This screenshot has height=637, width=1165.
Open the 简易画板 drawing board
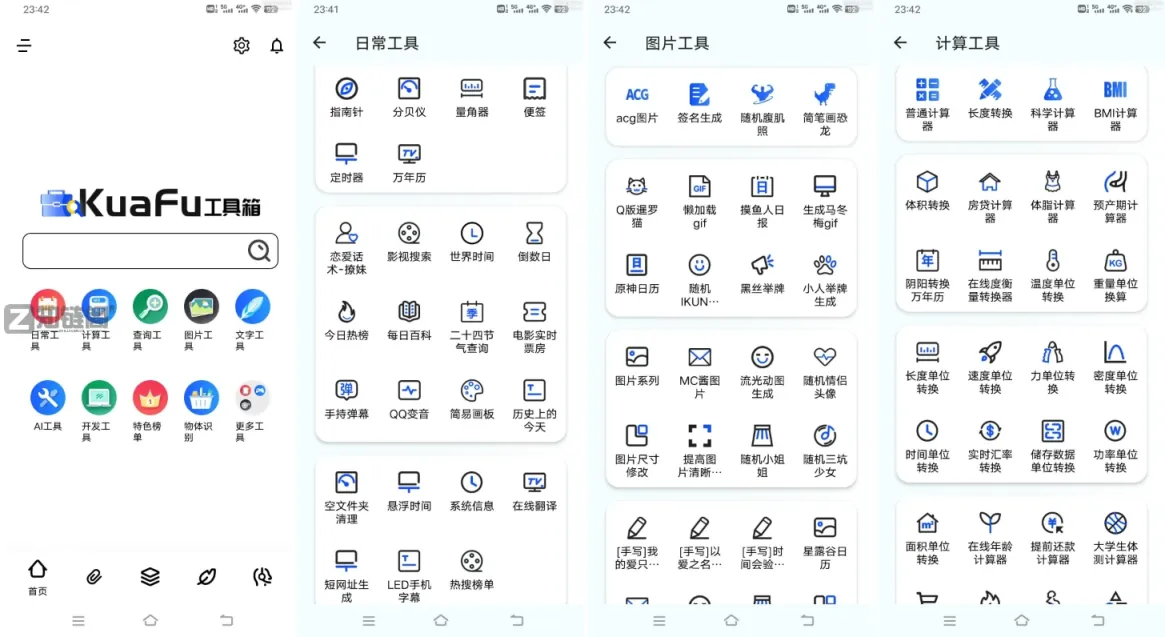[x=472, y=400]
